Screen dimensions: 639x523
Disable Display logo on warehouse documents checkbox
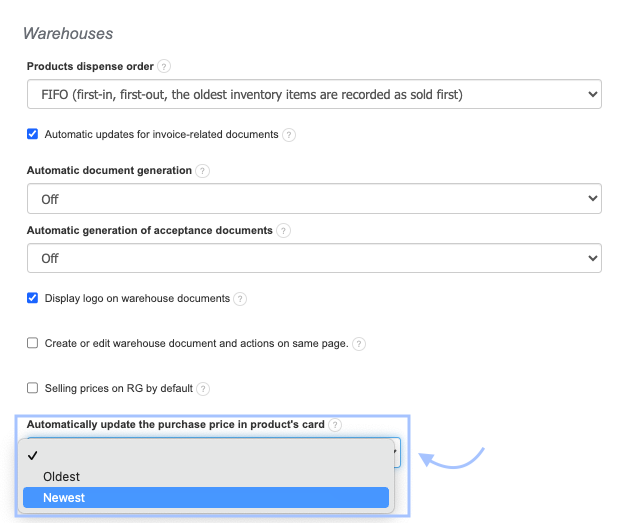[x=33, y=299]
